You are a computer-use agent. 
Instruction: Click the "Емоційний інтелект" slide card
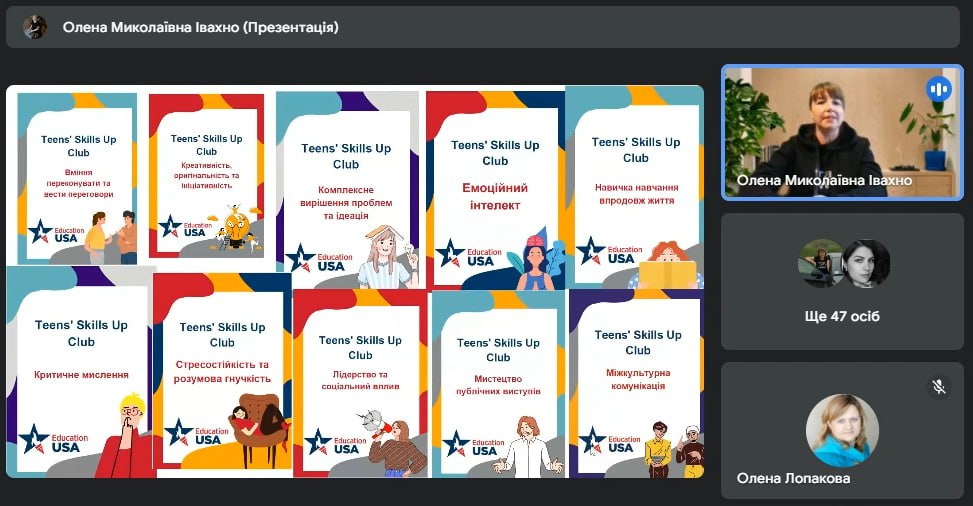click(x=494, y=190)
